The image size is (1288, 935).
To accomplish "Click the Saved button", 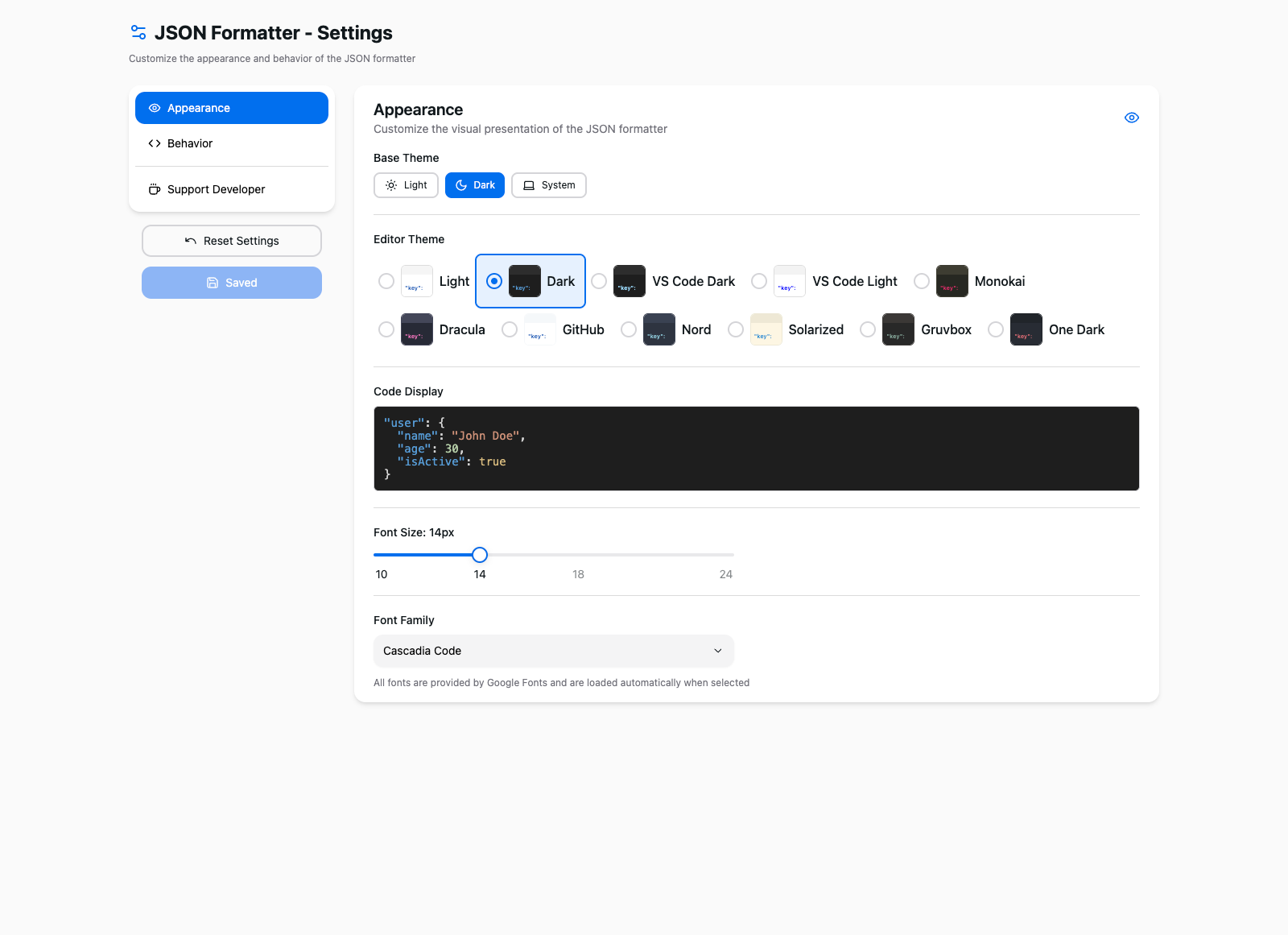I will (x=232, y=283).
